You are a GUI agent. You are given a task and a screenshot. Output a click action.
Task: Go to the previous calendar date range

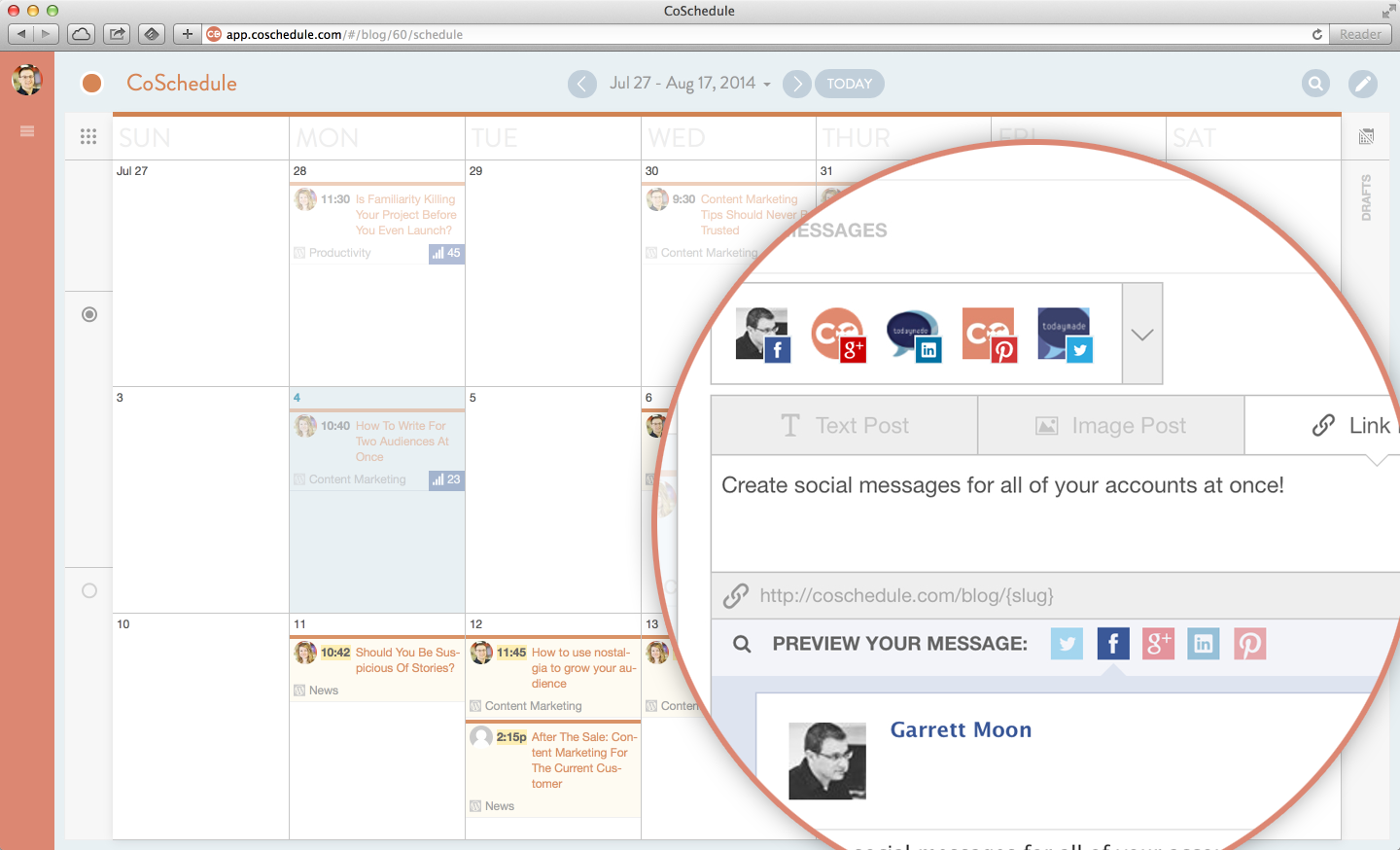581,84
